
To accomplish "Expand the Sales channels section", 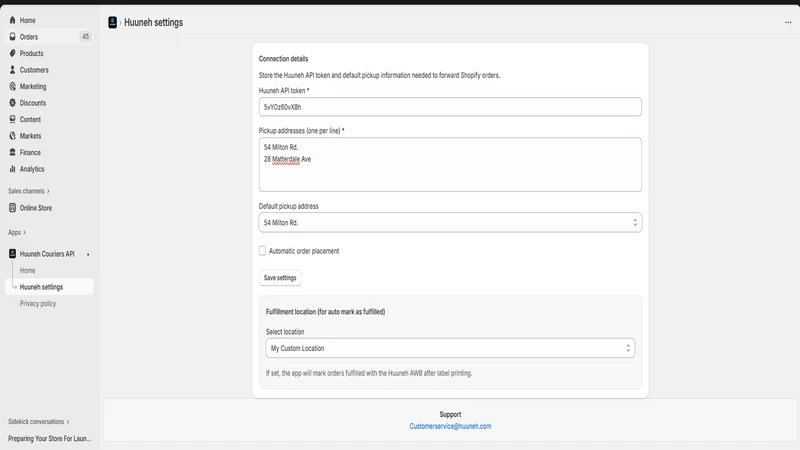I will click(29, 191).
